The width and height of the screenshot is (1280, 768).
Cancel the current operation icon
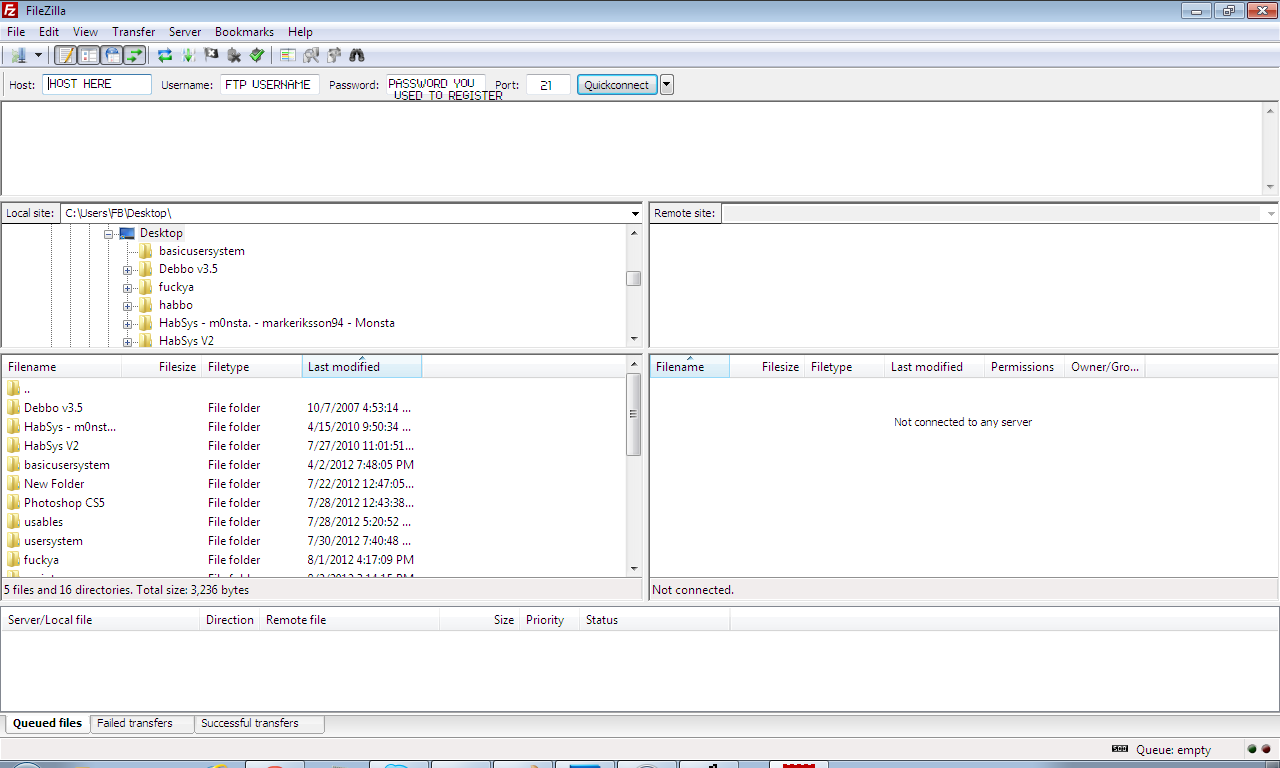point(211,55)
